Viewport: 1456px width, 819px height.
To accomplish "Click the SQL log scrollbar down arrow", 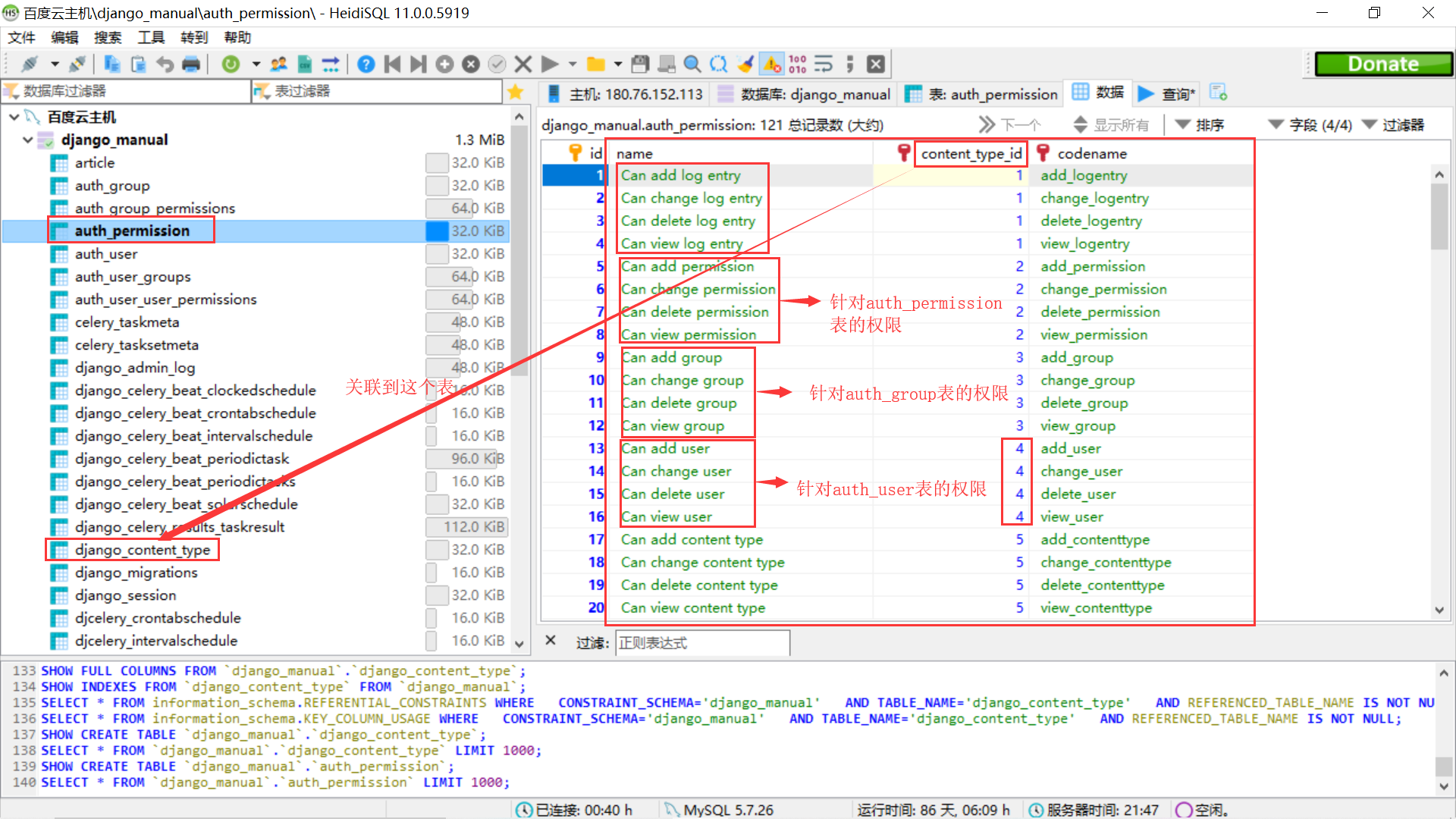I will [x=1444, y=786].
